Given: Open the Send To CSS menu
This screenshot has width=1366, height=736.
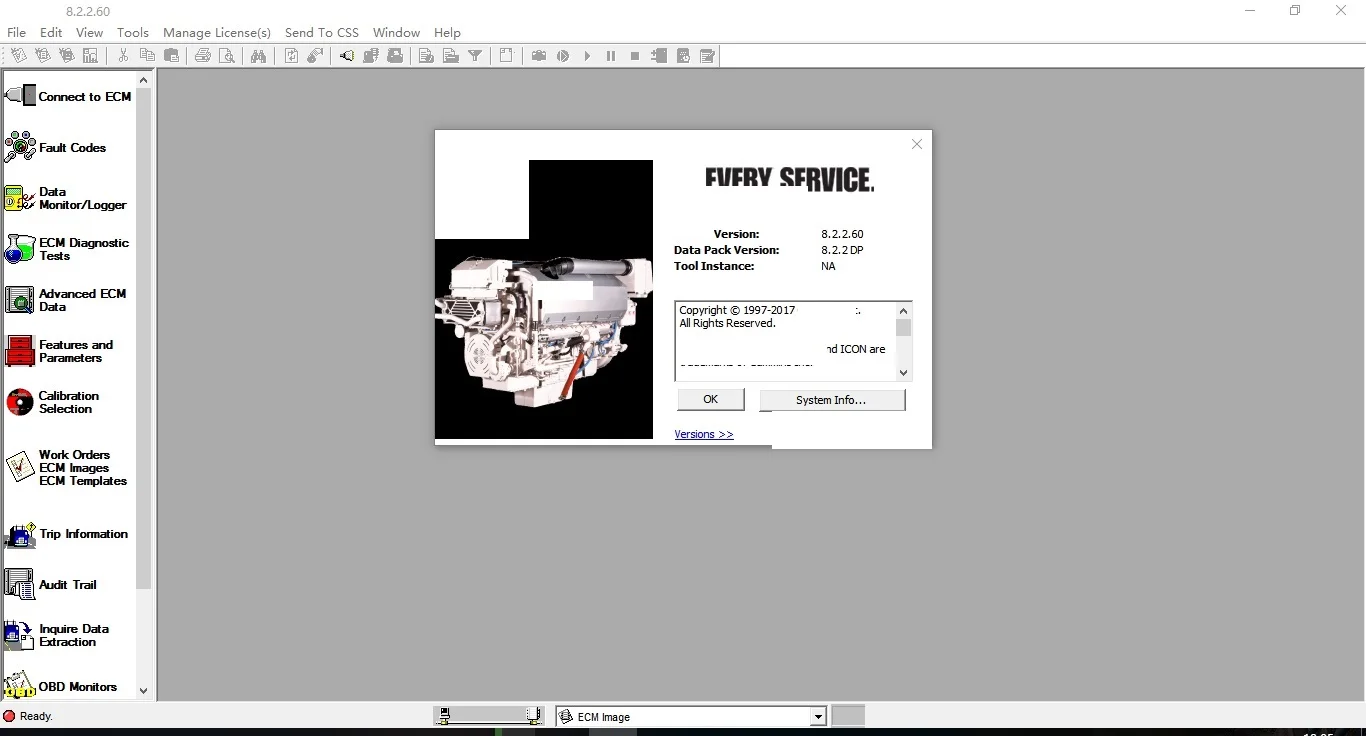Looking at the screenshot, I should (x=322, y=32).
